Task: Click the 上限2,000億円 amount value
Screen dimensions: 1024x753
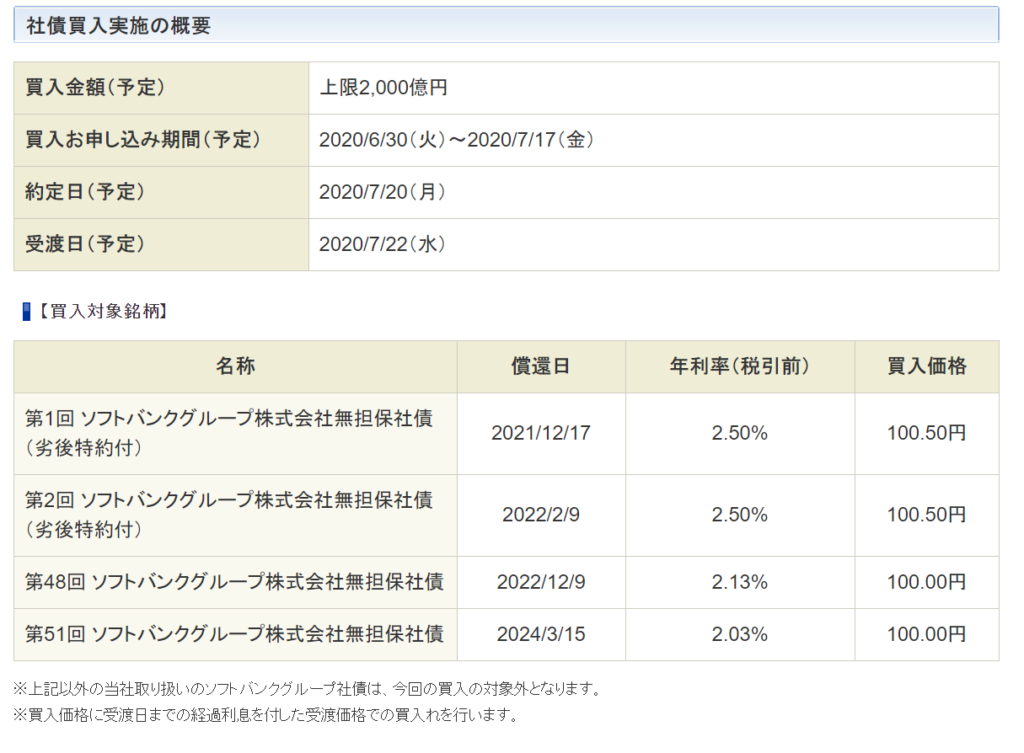Action: [x=384, y=88]
